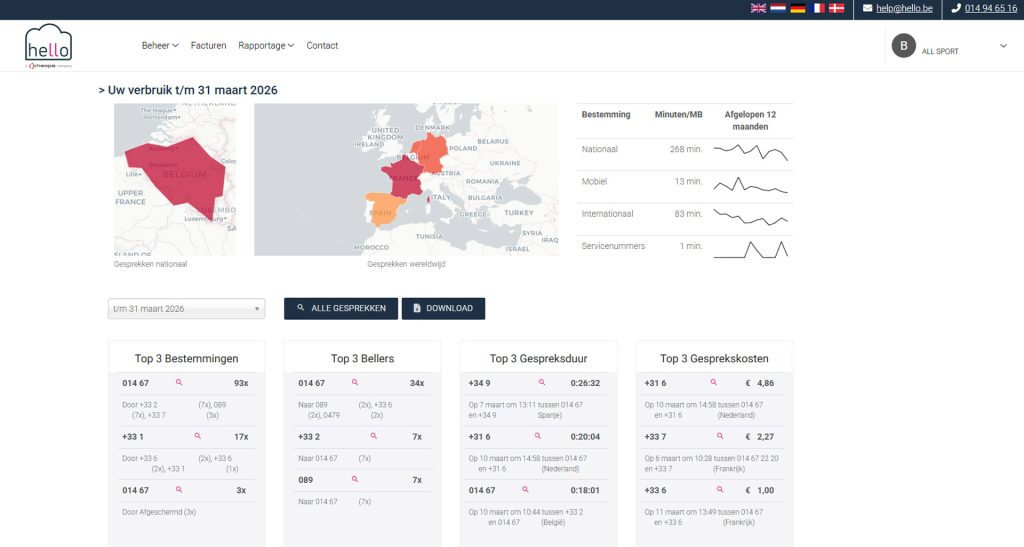The image size is (1024, 547).
Task: Open the Contact page
Action: click(x=322, y=46)
